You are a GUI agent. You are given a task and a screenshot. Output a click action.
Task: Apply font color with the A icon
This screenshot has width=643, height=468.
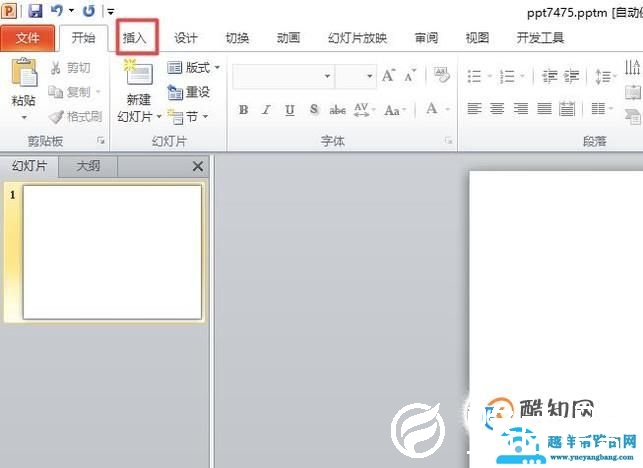click(431, 110)
